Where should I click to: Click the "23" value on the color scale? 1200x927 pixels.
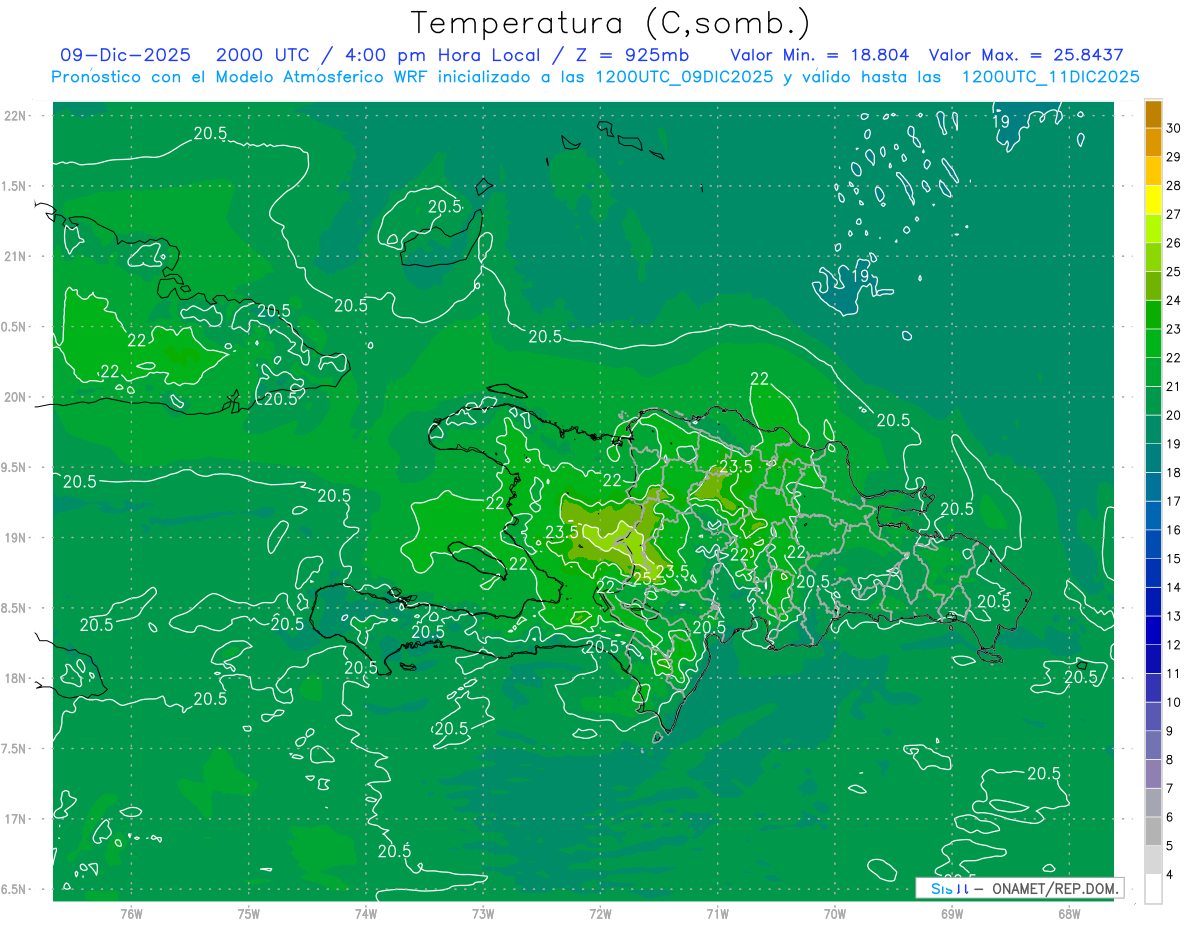(x=1175, y=329)
